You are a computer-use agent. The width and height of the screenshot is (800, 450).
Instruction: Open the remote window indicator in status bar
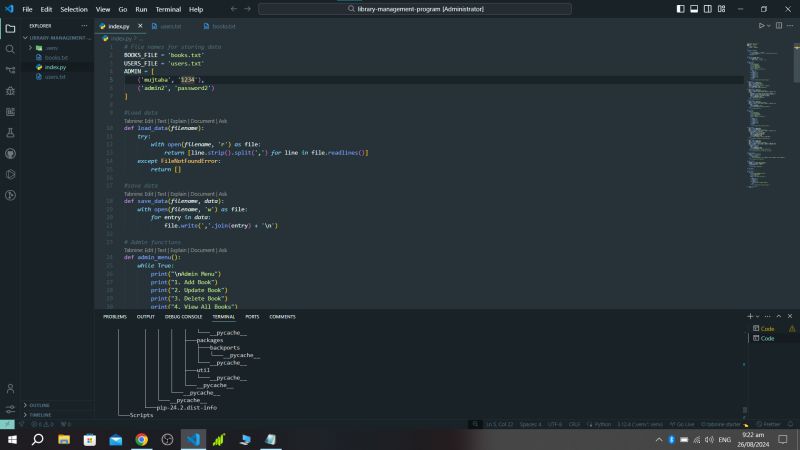point(7,424)
